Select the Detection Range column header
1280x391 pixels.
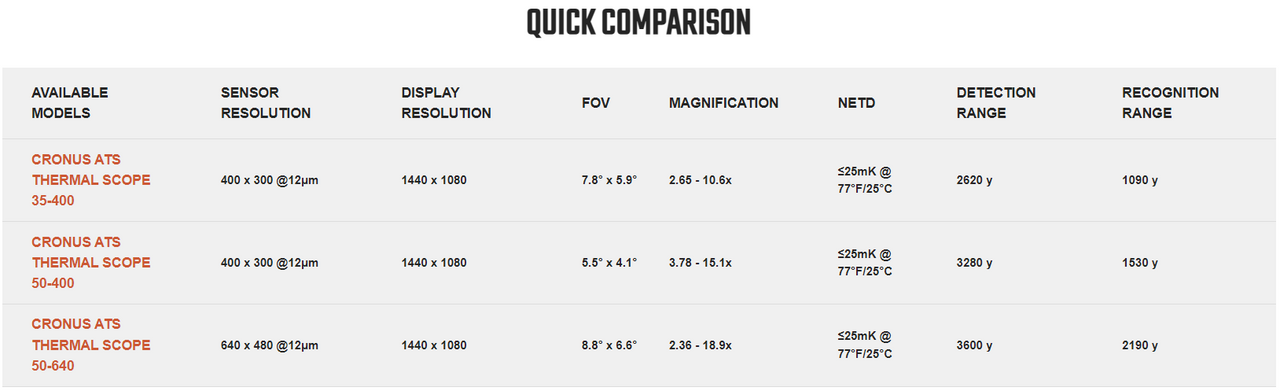[x=996, y=103]
